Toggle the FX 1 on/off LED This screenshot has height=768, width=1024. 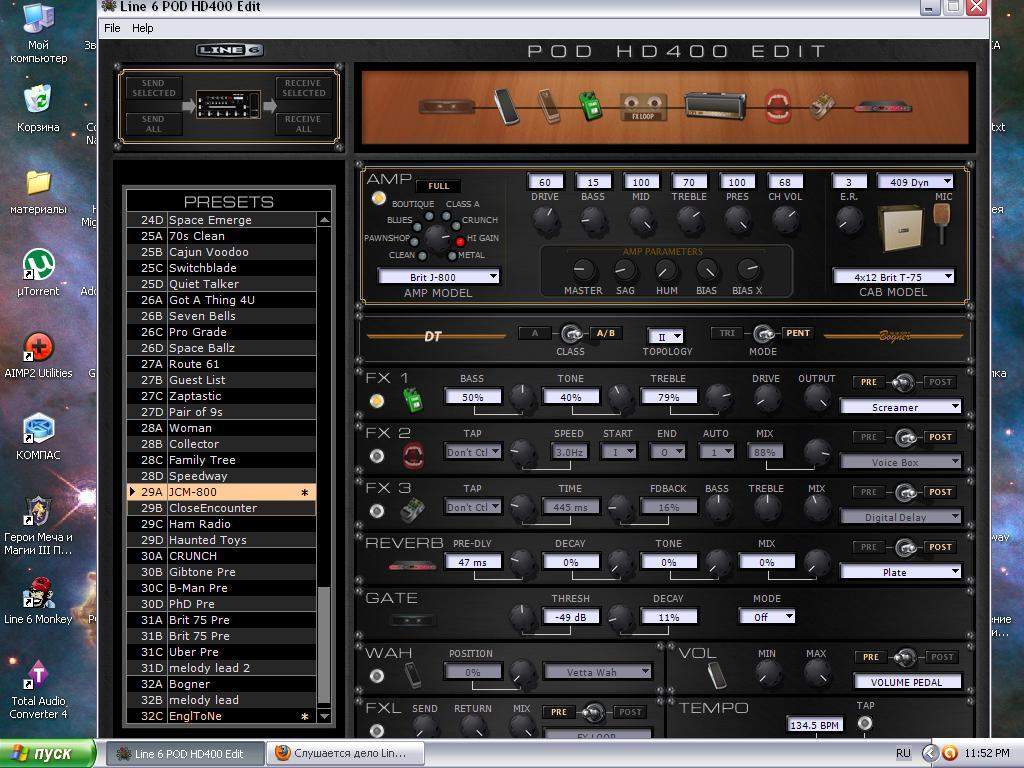377,401
